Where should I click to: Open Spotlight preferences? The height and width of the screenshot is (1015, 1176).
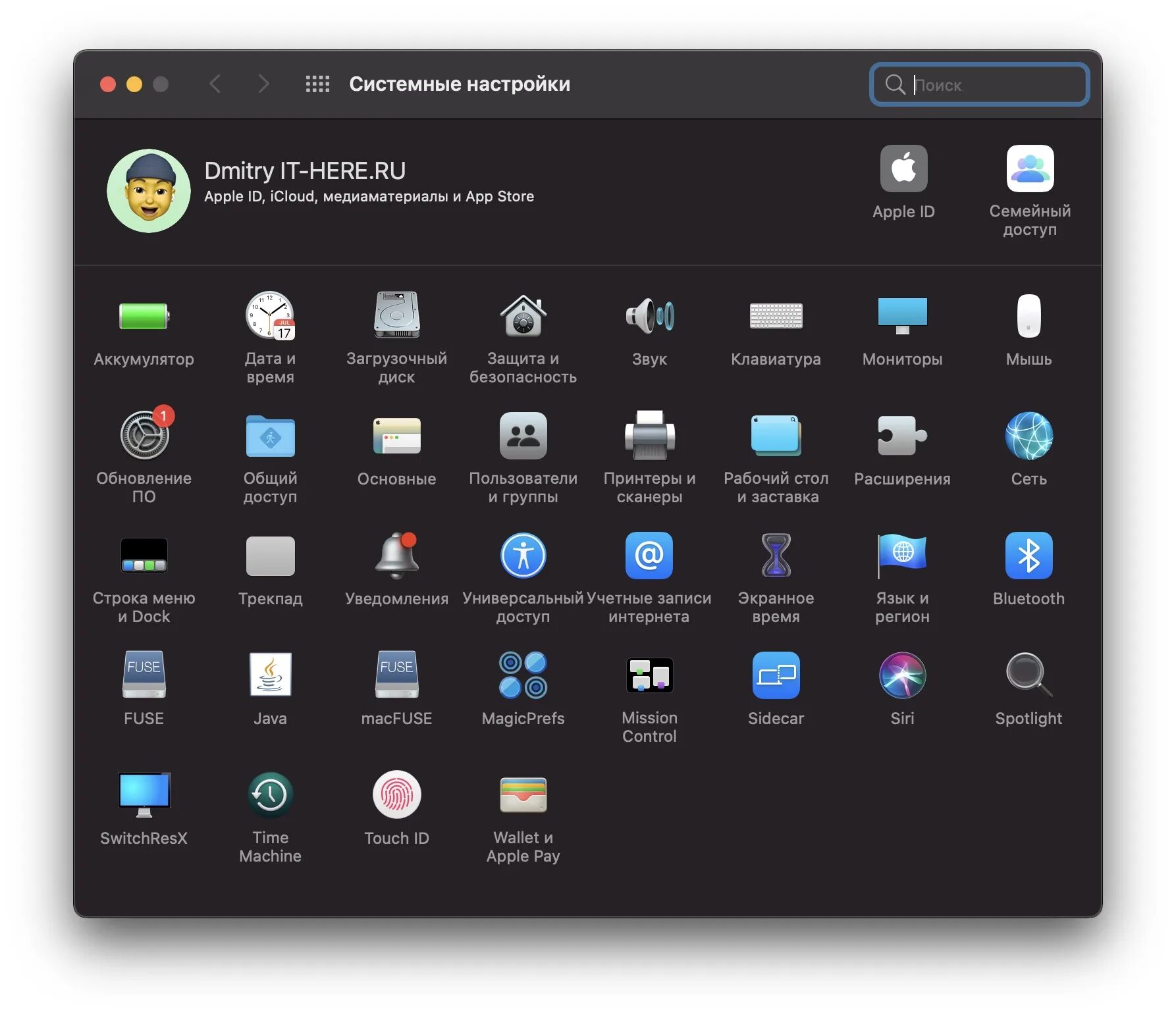click(1029, 675)
